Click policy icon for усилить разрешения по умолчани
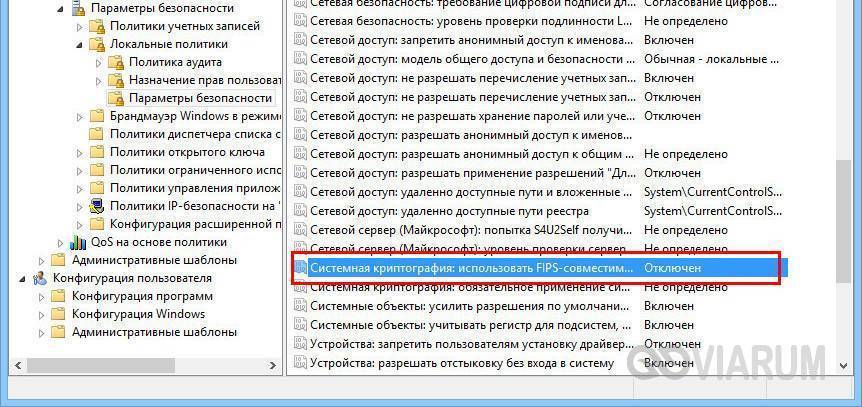 300,306
